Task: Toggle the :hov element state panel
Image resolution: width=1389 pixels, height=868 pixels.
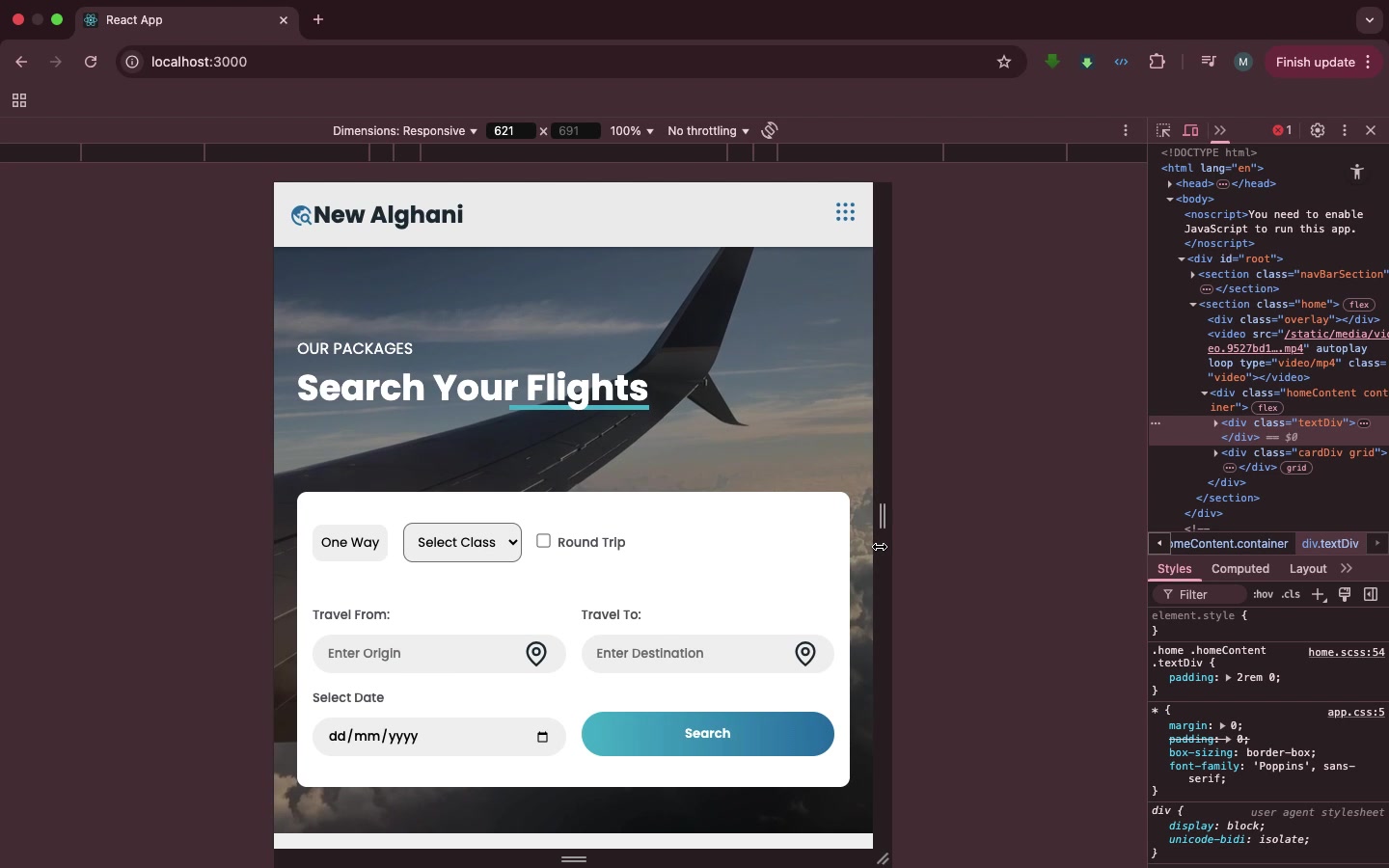Action: point(1264,595)
